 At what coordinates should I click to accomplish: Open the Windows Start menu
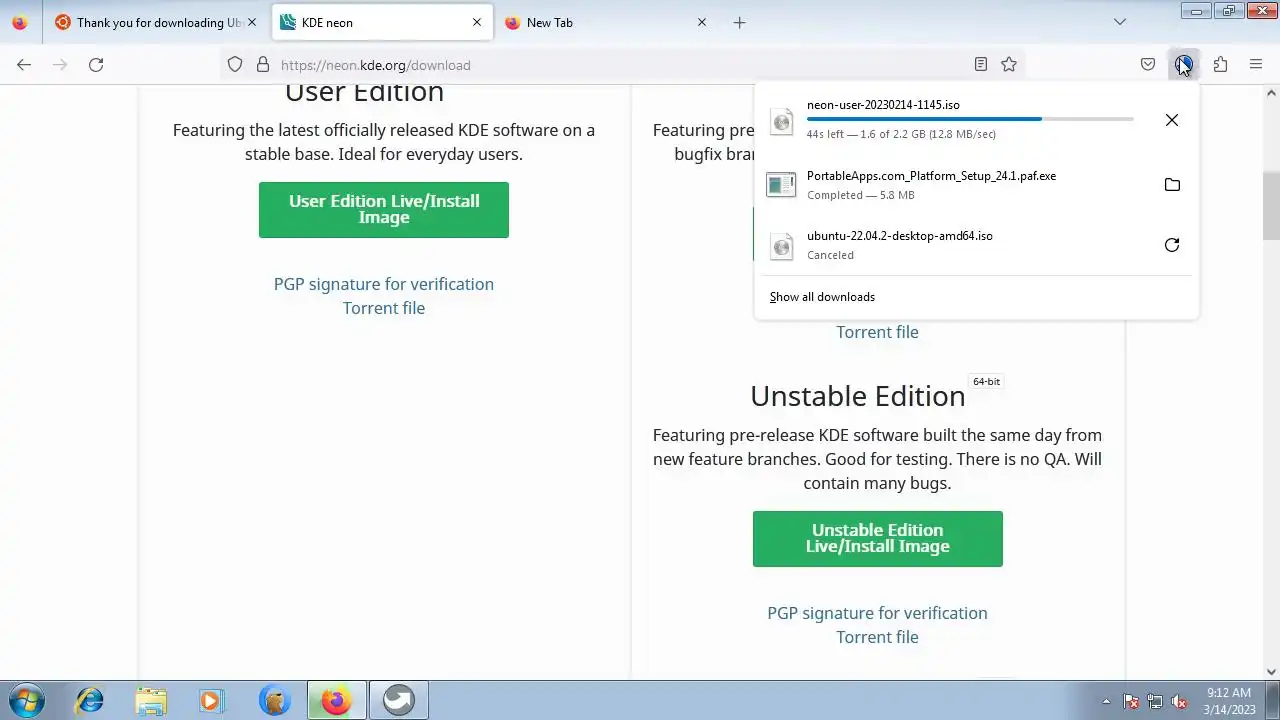27,700
